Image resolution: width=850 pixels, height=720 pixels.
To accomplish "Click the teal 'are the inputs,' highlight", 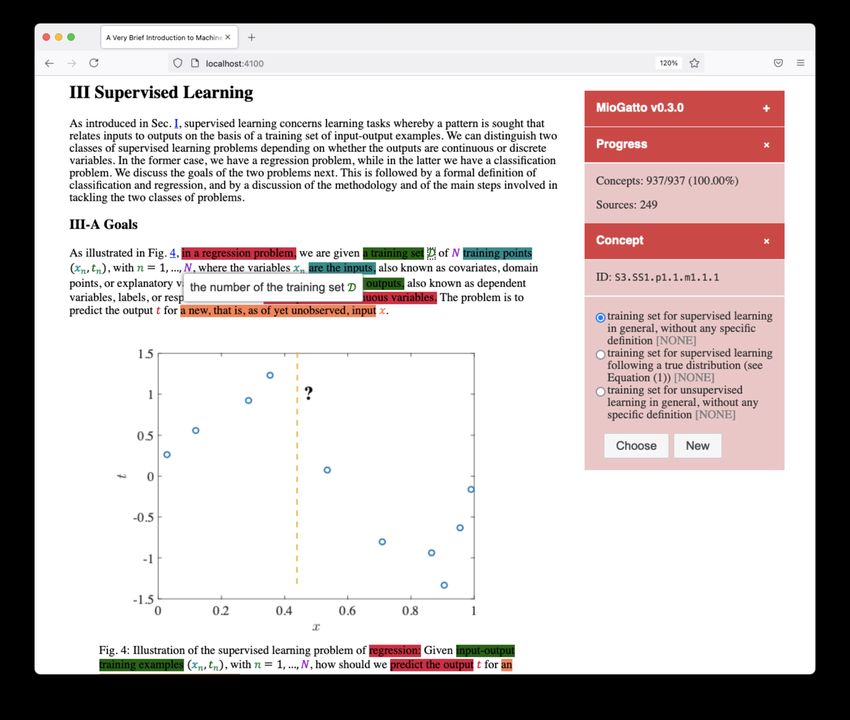I will (x=342, y=268).
